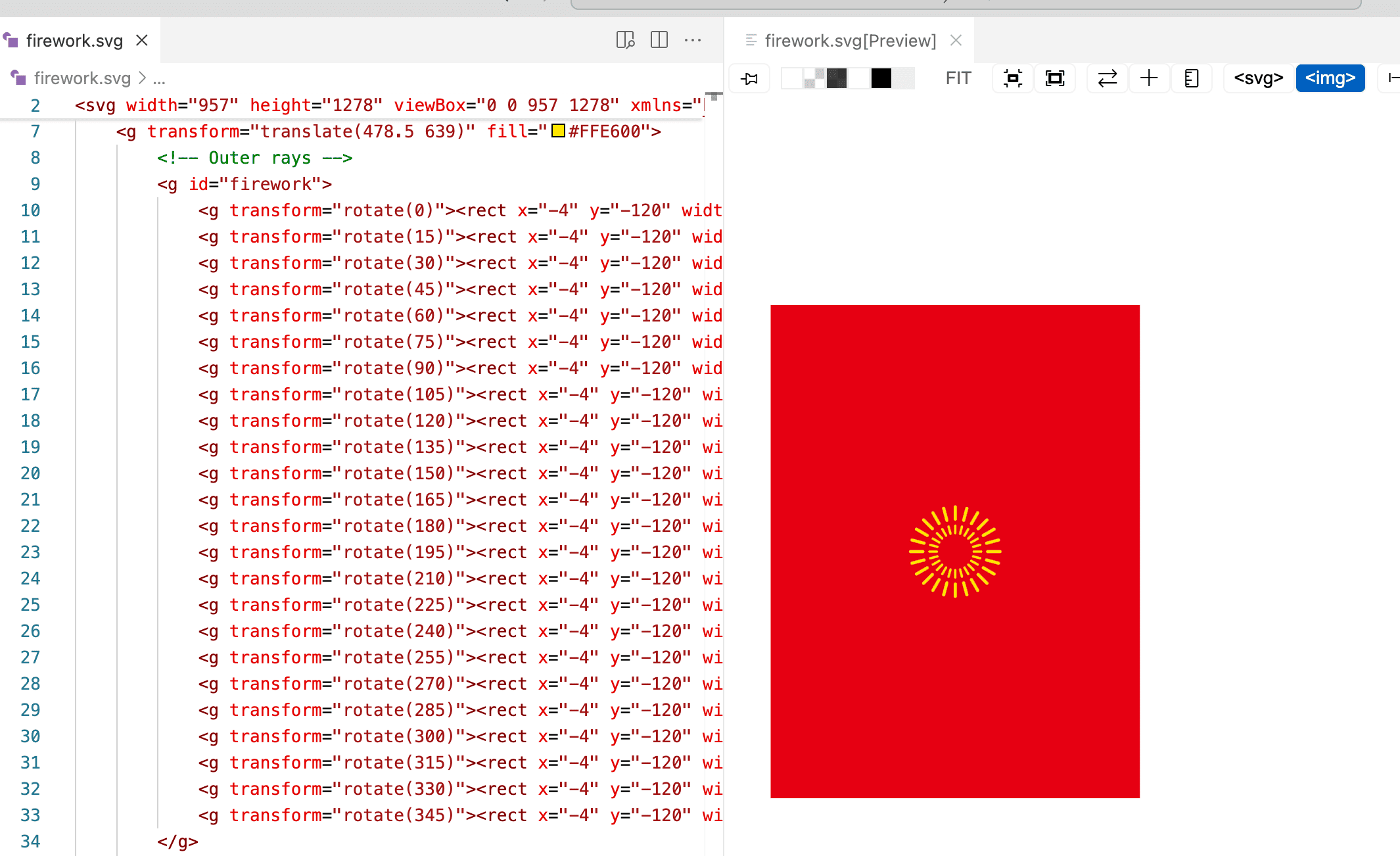Click the fit-to-window frame icon in preview toolbar
The image size is (1400, 856).
(x=1055, y=79)
